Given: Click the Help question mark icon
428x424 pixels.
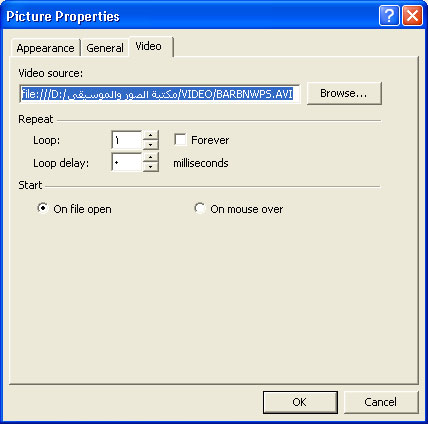Looking at the screenshot, I should [x=389, y=16].
